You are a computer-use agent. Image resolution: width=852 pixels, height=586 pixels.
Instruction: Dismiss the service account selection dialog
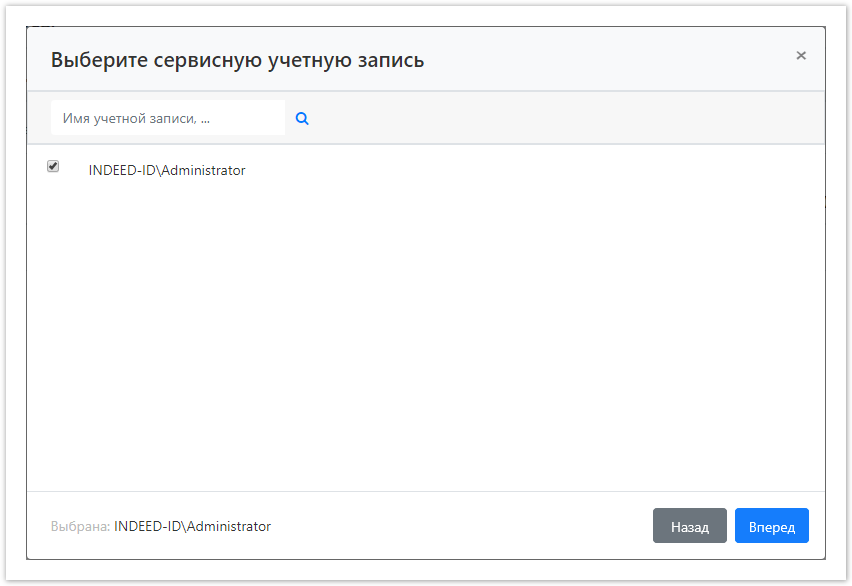[801, 56]
